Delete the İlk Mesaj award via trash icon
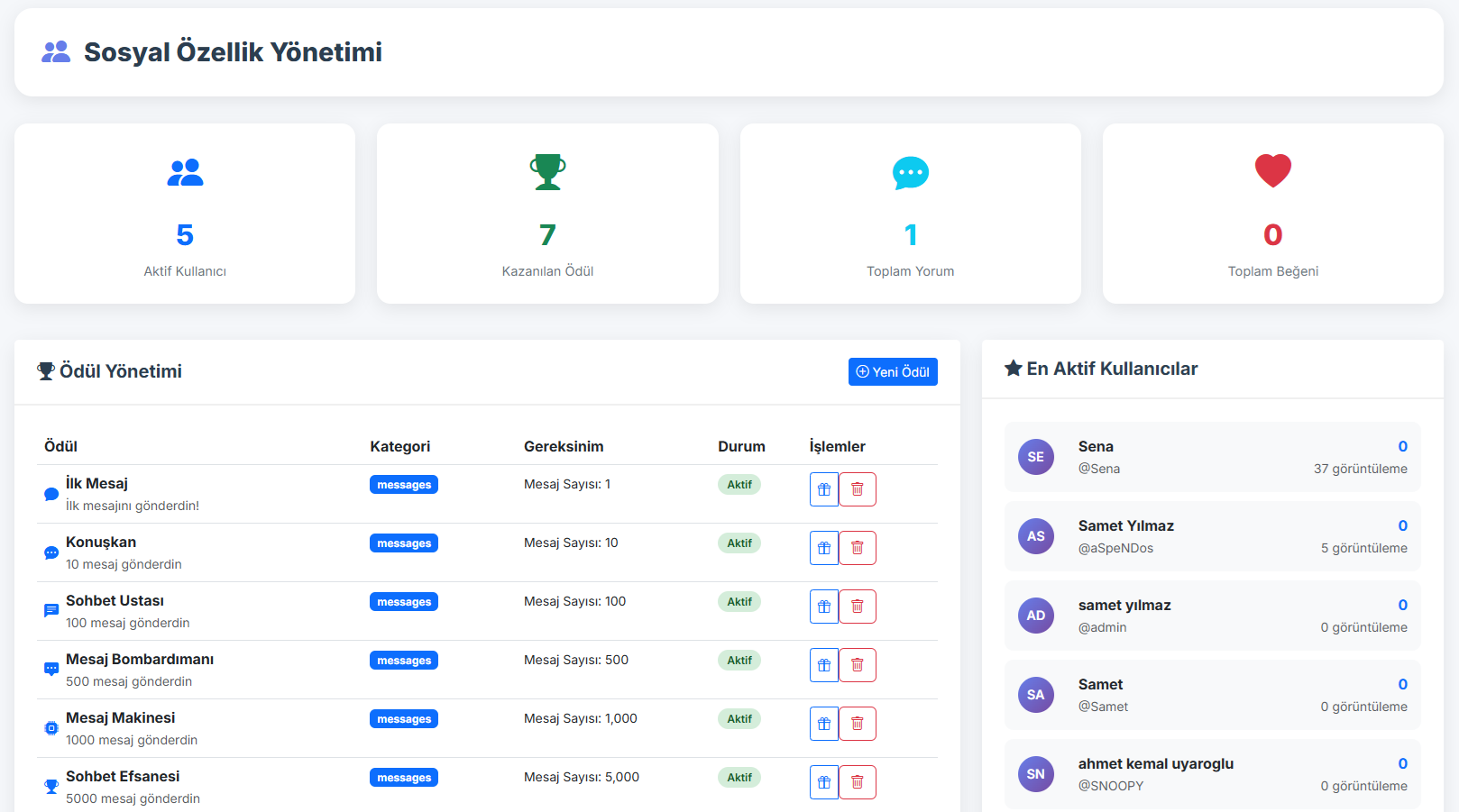Viewport: 1459px width, 812px height. tap(858, 489)
